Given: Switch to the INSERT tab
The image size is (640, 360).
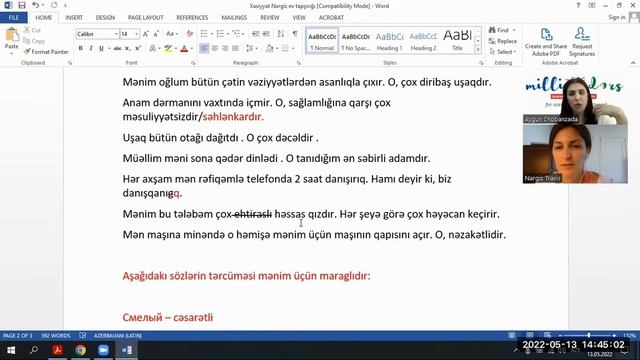Looking at the screenshot, I should tap(74, 18).
